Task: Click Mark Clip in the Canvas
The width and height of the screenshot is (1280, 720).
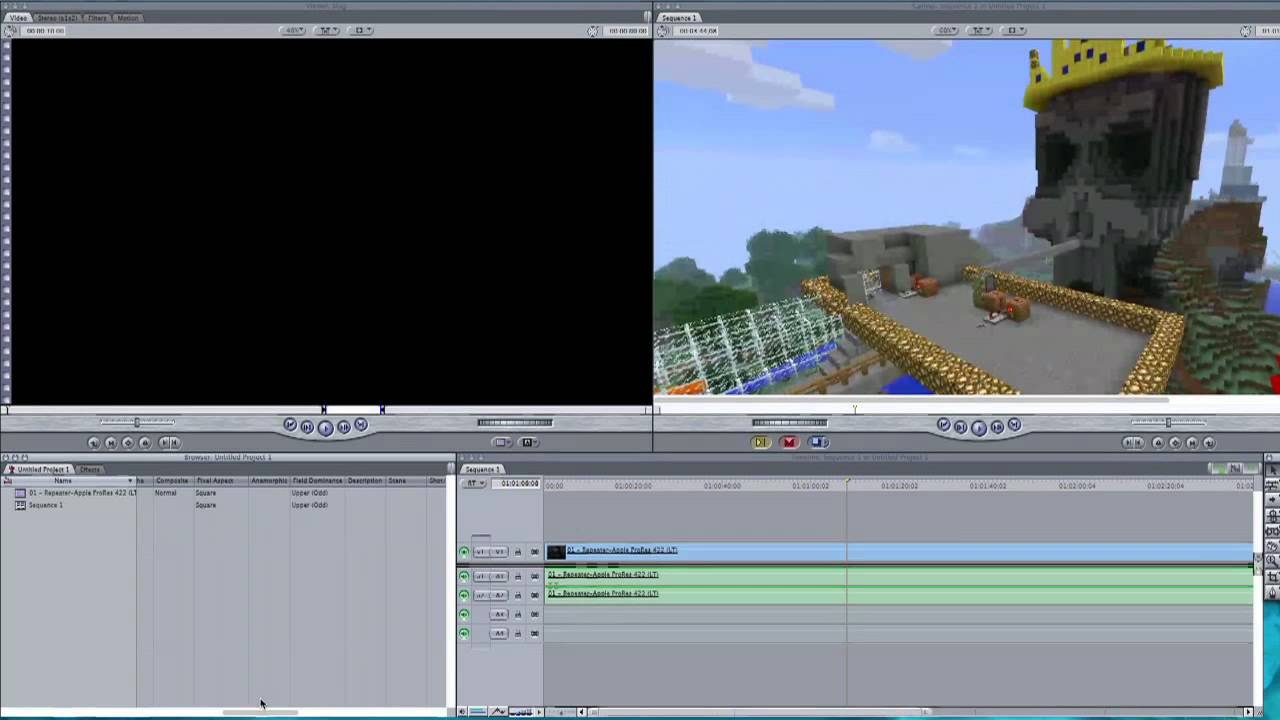Action: (1192, 443)
